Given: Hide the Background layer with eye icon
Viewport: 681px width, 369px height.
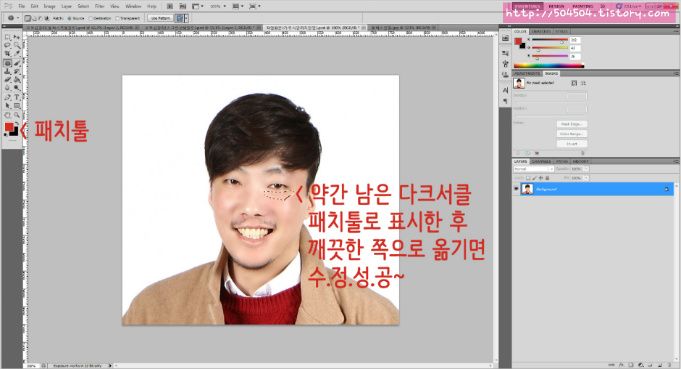Looking at the screenshot, I should (x=516, y=189).
